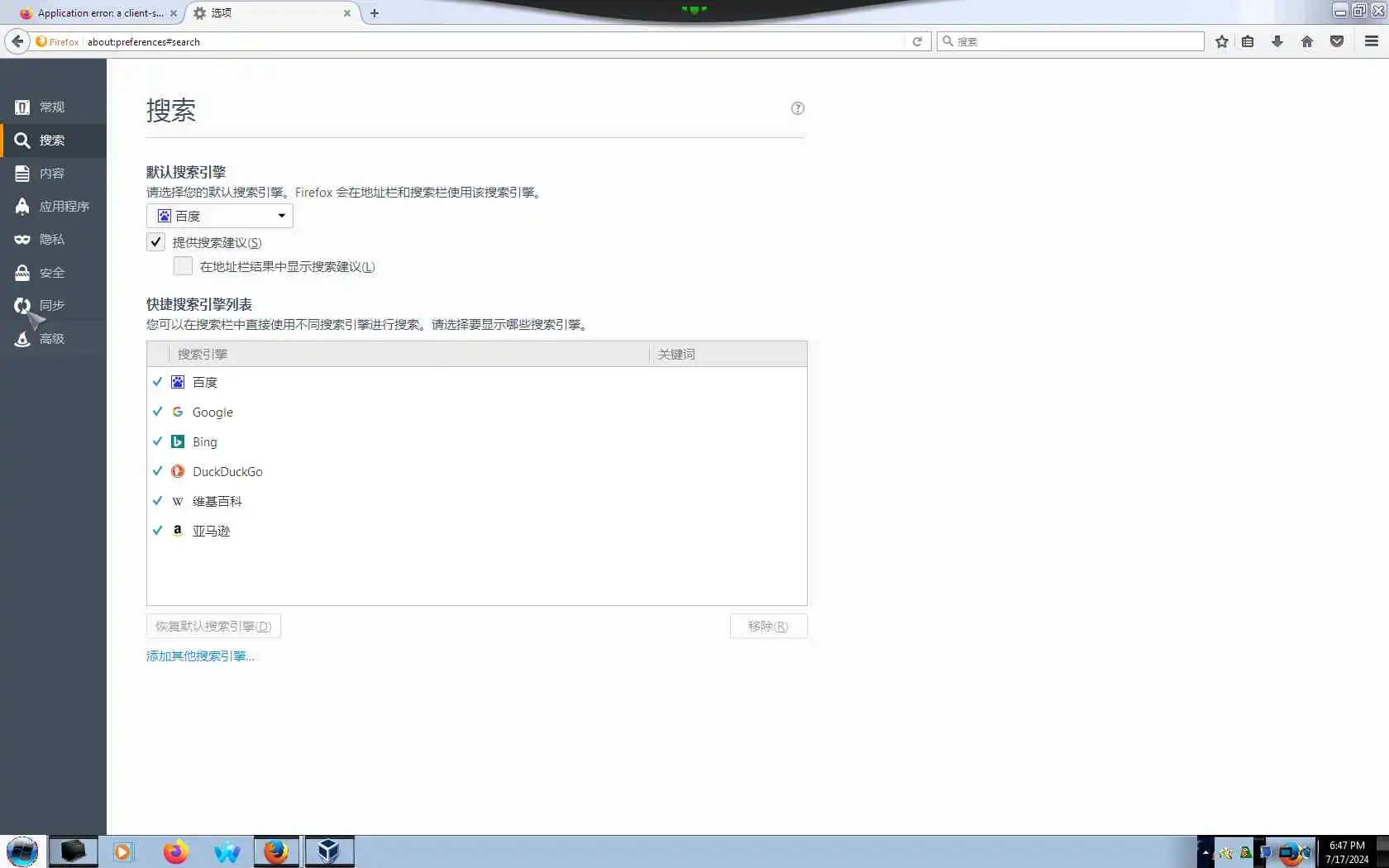Select the 亚马逊 row name in engine list

(x=211, y=531)
